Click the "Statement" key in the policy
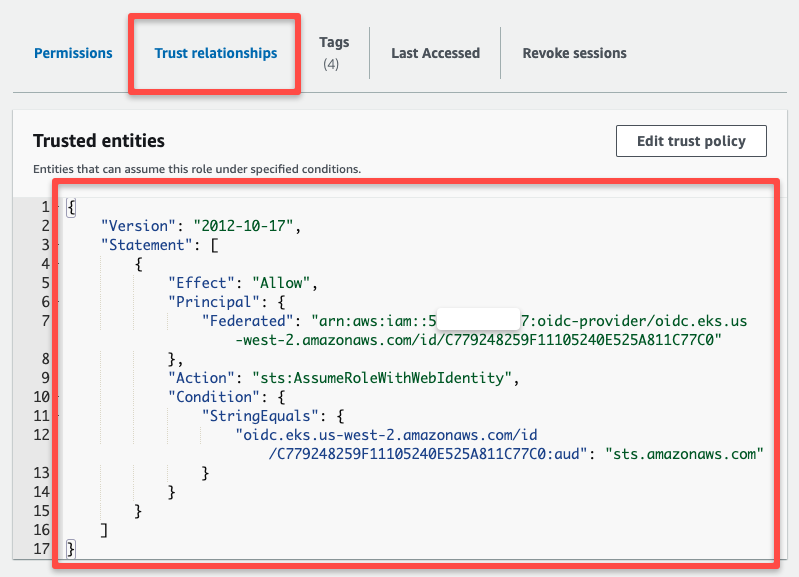 point(144,245)
